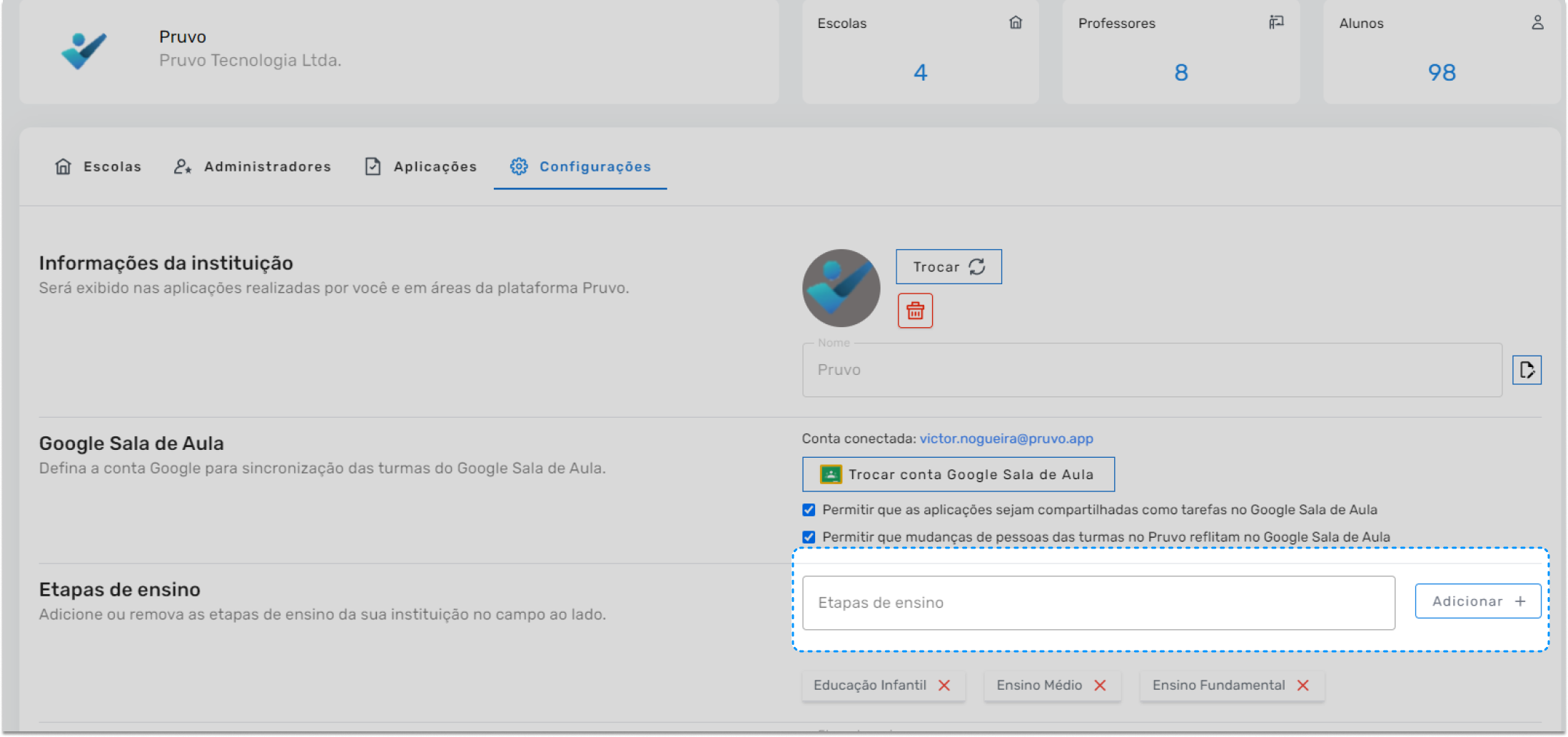This screenshot has height=737, width=1568.
Task: Click the house icon on Escolas card
Action: click(x=1016, y=23)
